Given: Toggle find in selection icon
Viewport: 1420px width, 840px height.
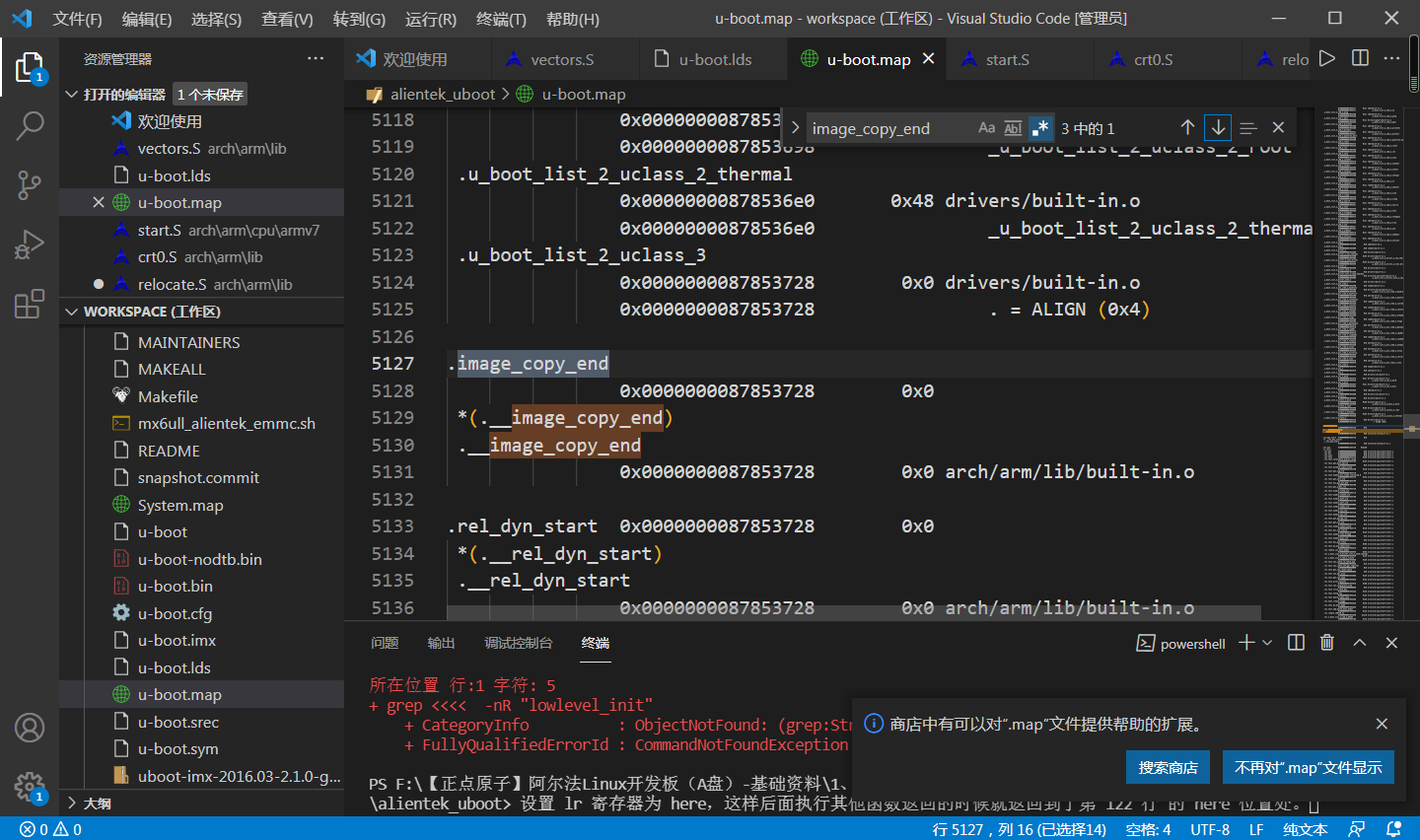Looking at the screenshot, I should click(x=1248, y=128).
